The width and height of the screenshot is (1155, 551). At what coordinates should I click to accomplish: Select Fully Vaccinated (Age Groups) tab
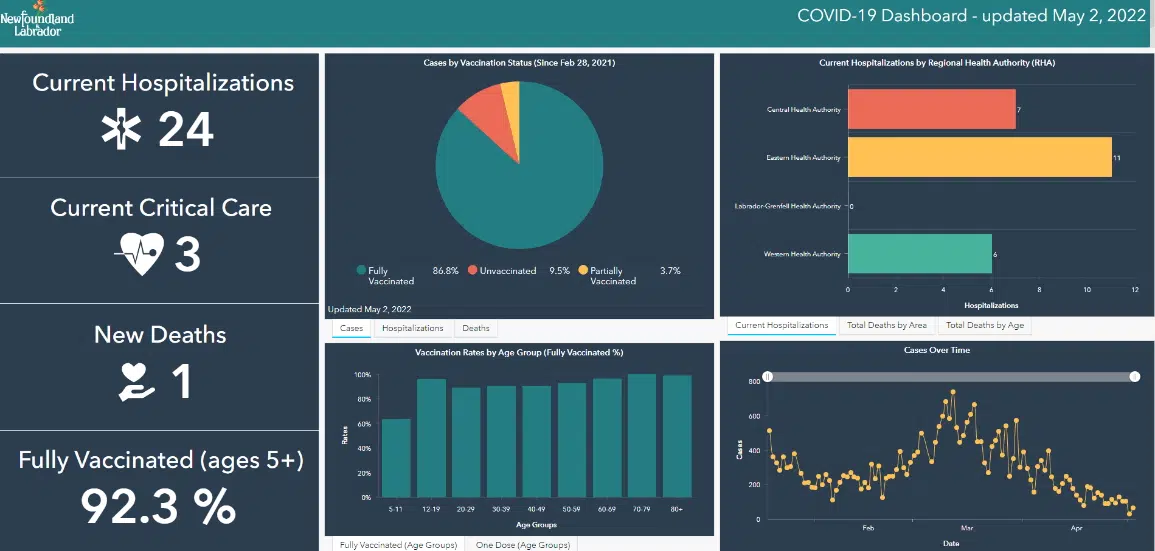[398, 545]
